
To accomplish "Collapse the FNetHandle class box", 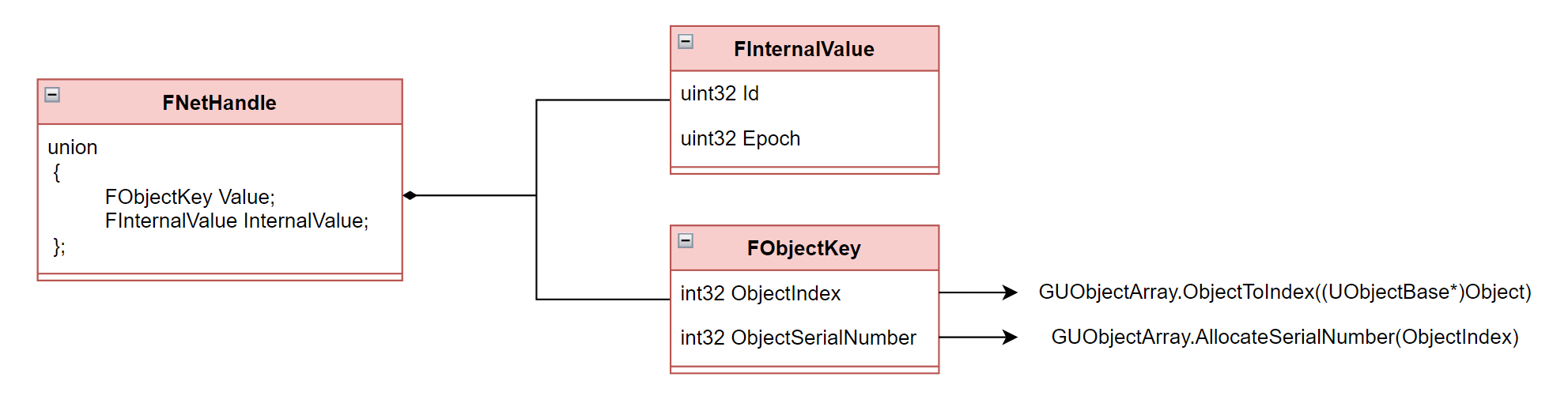I will 52,95.
